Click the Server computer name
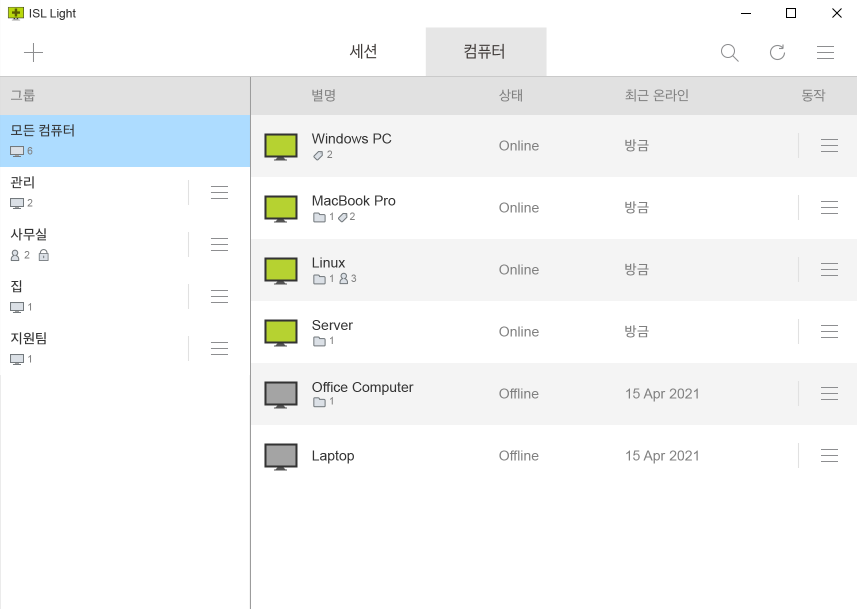Screen dimensions: 857x609 [332, 325]
